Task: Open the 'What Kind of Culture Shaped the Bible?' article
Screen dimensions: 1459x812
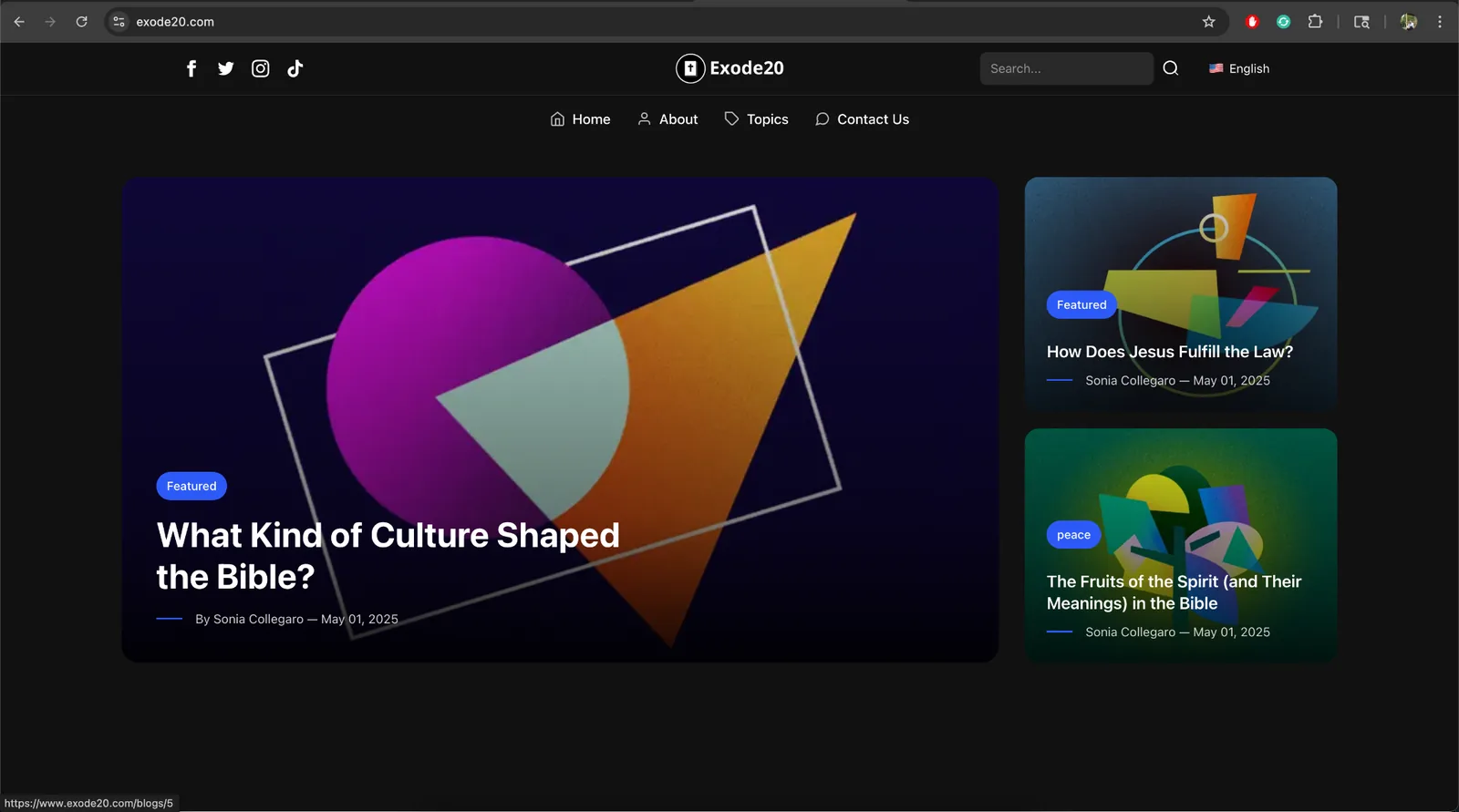Action: [x=388, y=556]
